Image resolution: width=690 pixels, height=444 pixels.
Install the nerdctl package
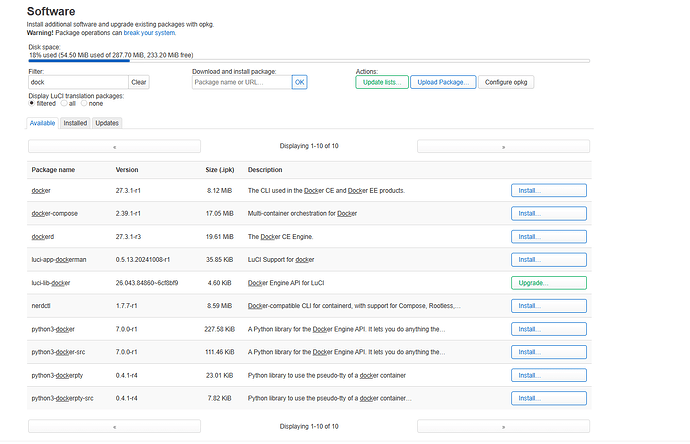pyautogui.click(x=548, y=306)
